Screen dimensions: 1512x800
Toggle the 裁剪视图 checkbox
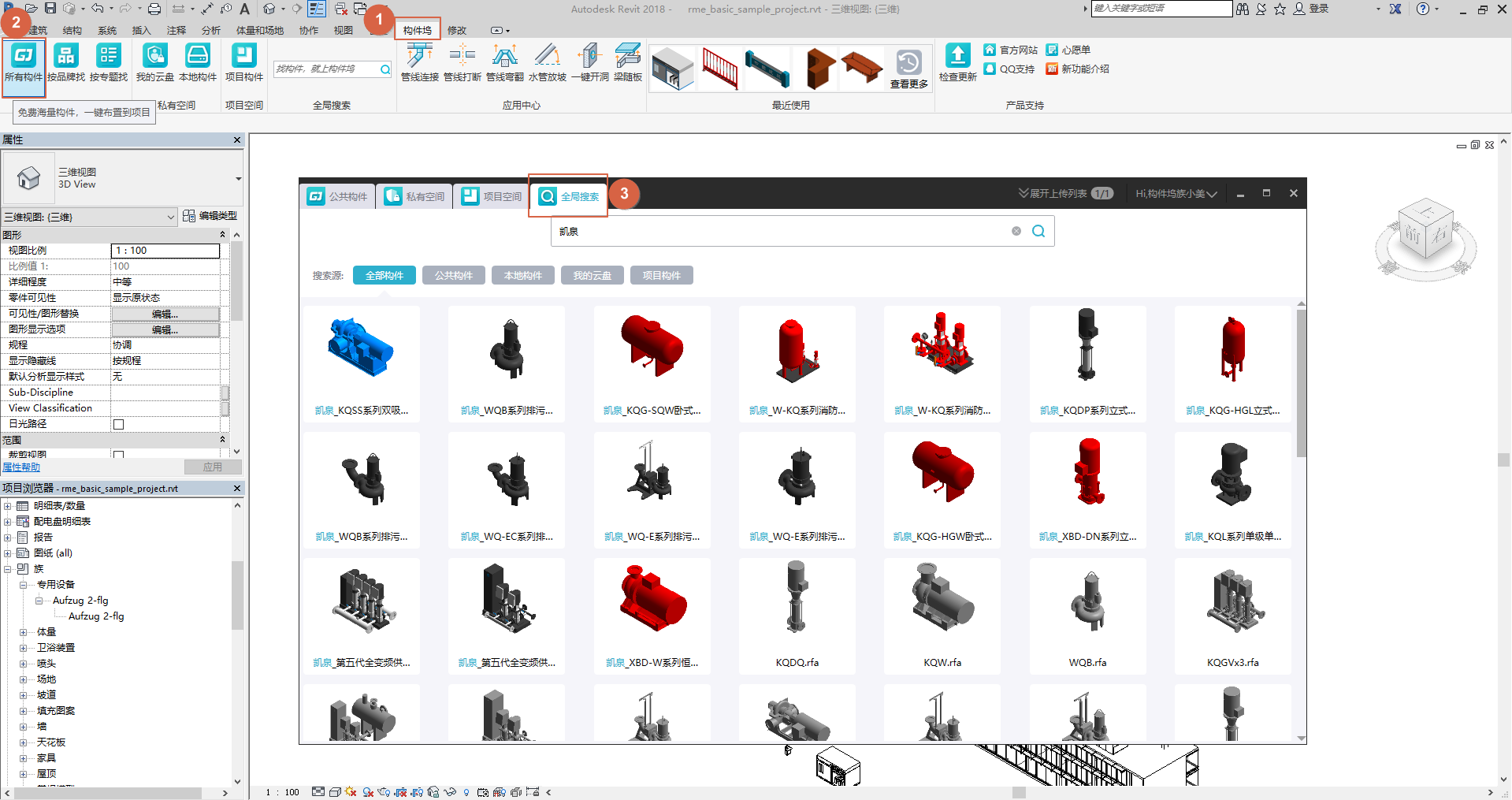click(x=119, y=455)
